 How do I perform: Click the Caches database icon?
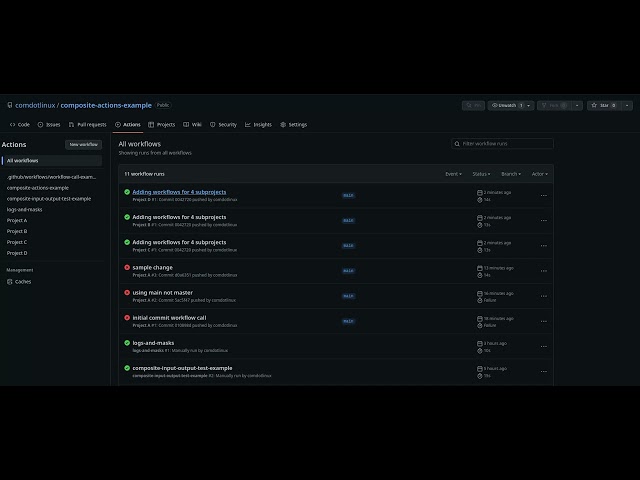(10, 282)
